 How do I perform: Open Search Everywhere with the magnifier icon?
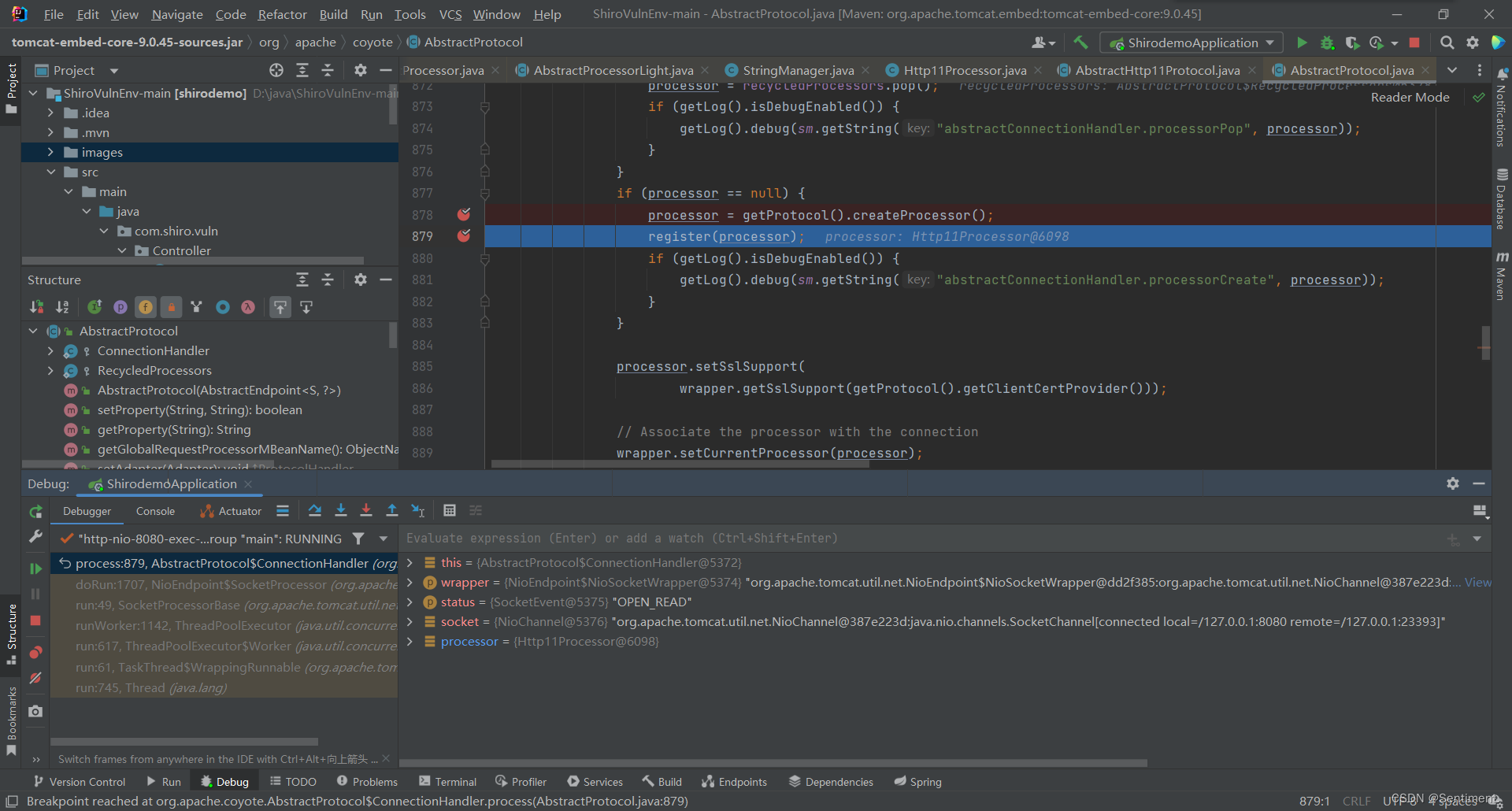pos(1447,43)
